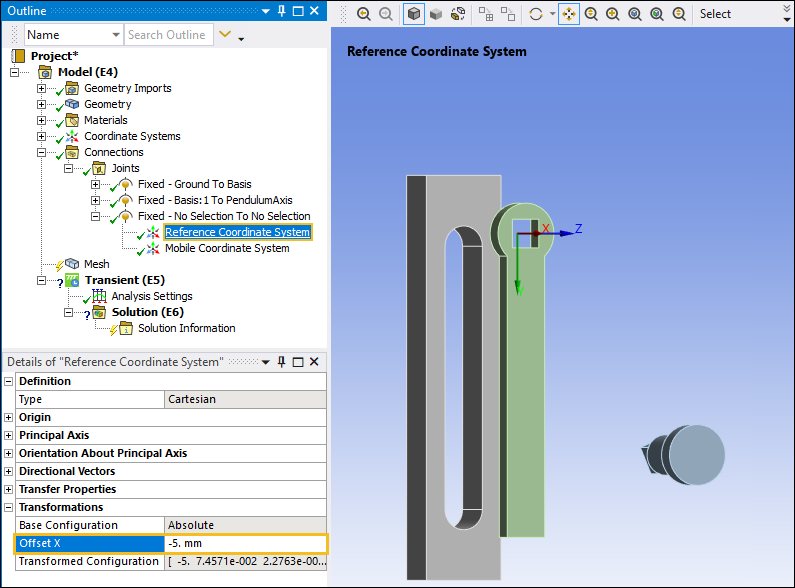This screenshot has height=588, width=795.
Task: Expand the Geometry Imports node
Action: tap(42, 88)
